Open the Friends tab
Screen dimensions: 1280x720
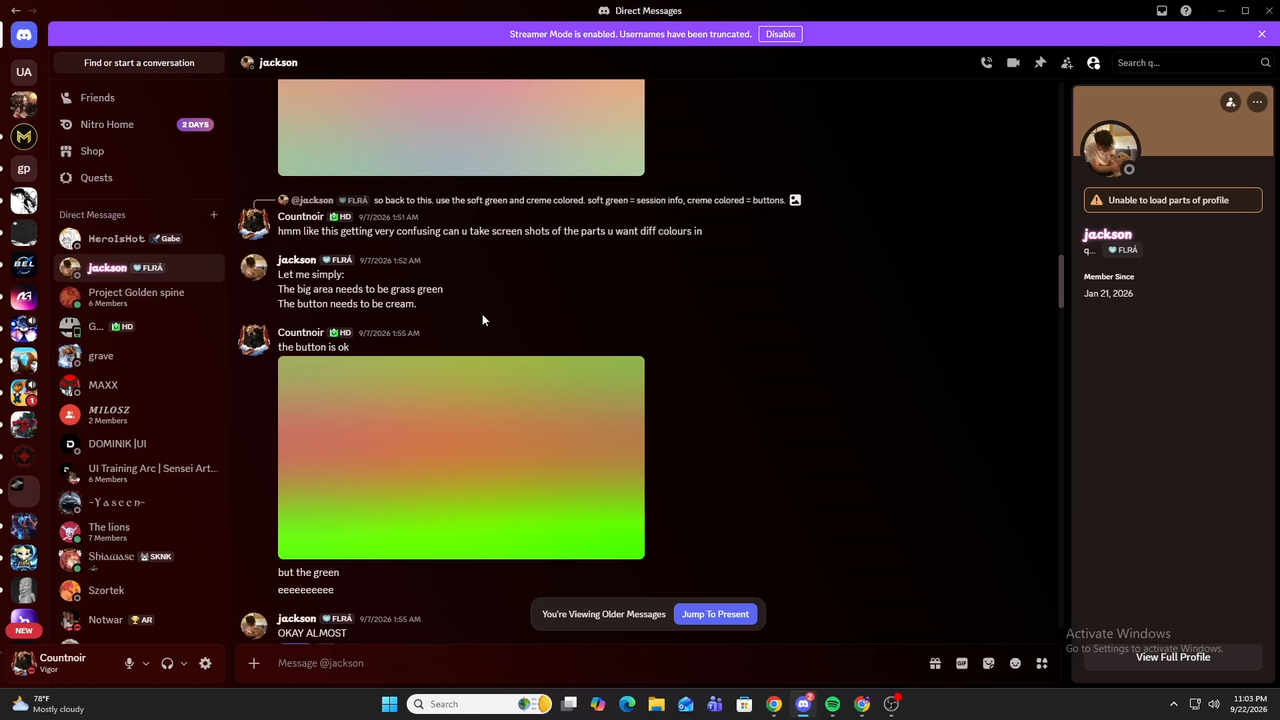tap(139, 98)
